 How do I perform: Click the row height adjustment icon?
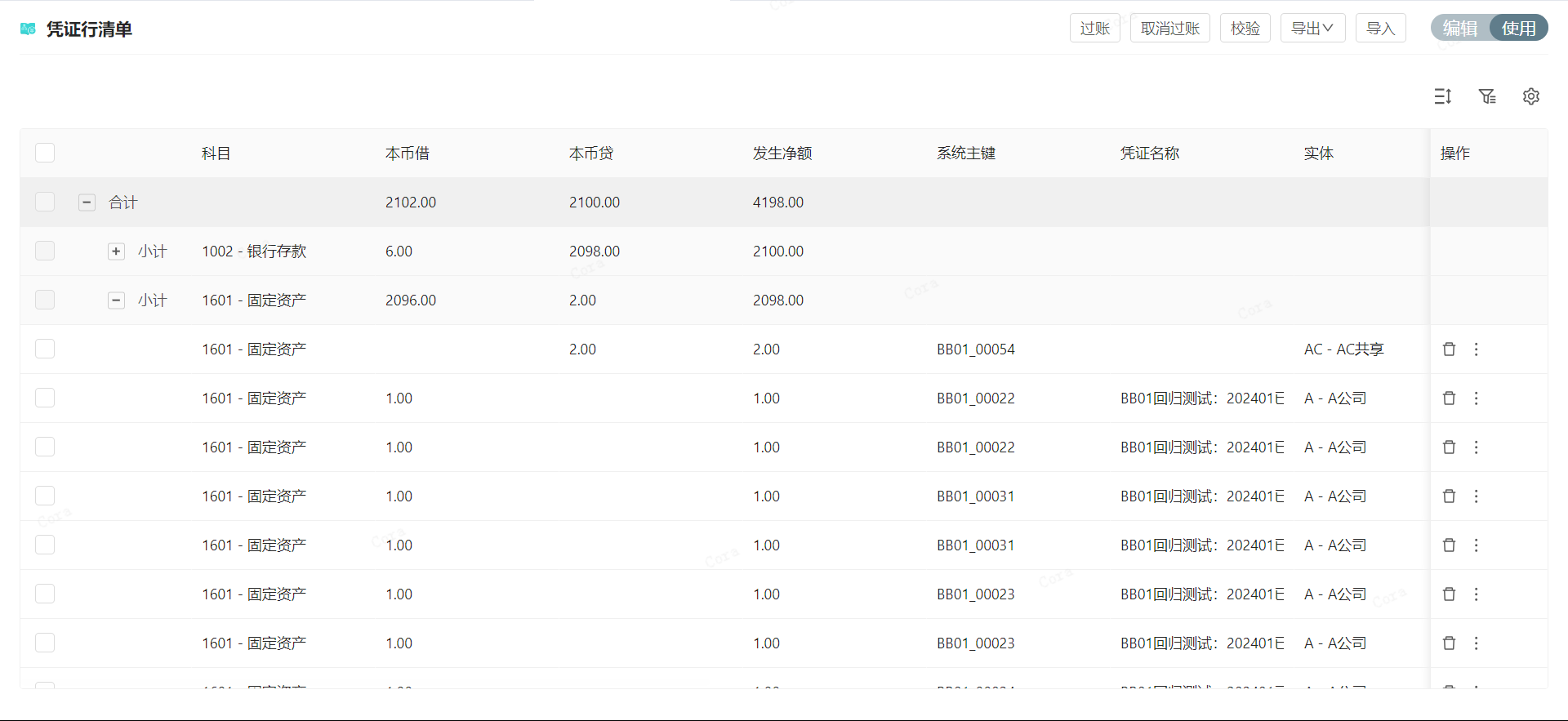coord(1443,96)
